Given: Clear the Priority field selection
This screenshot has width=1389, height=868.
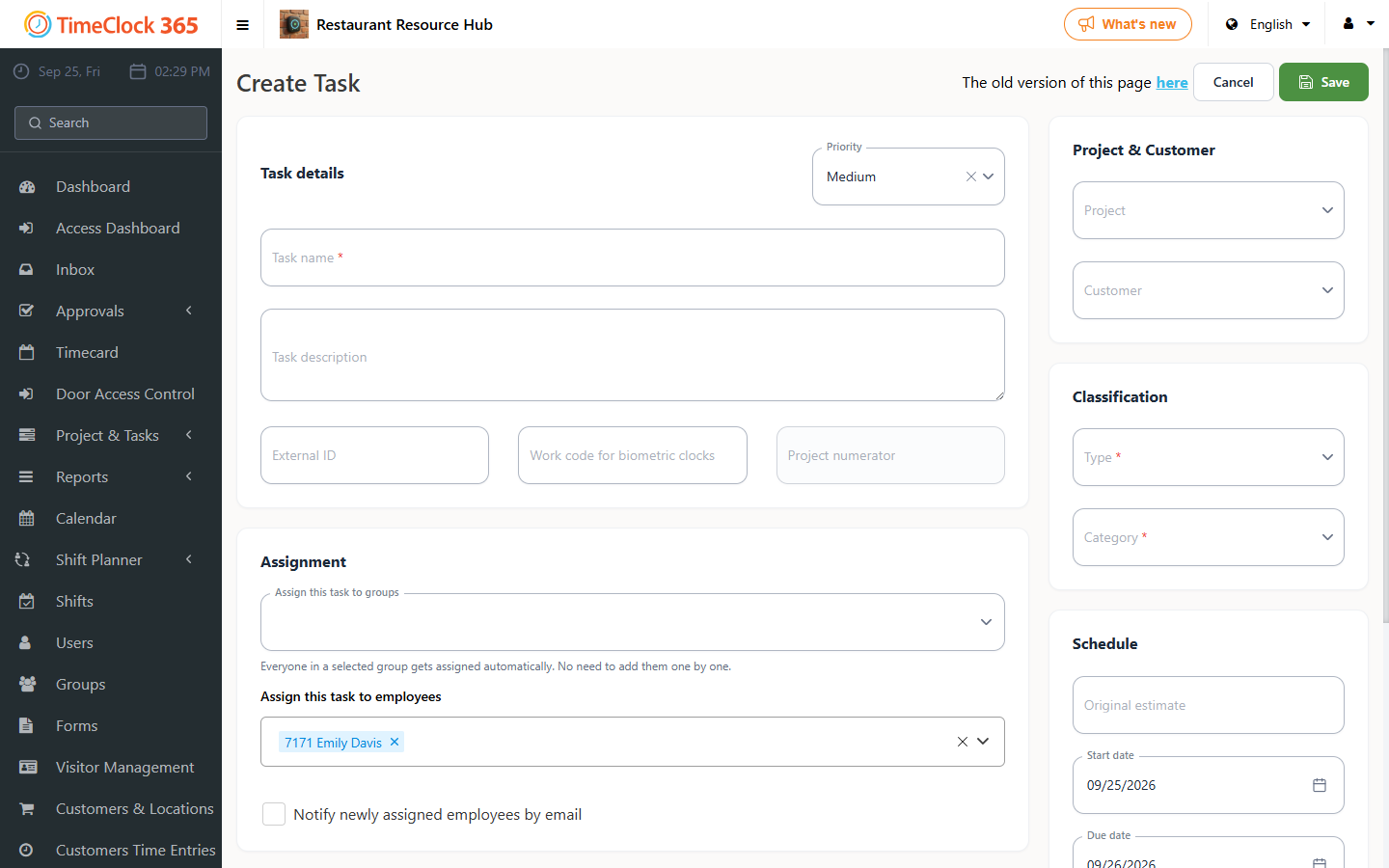Looking at the screenshot, I should click(970, 176).
